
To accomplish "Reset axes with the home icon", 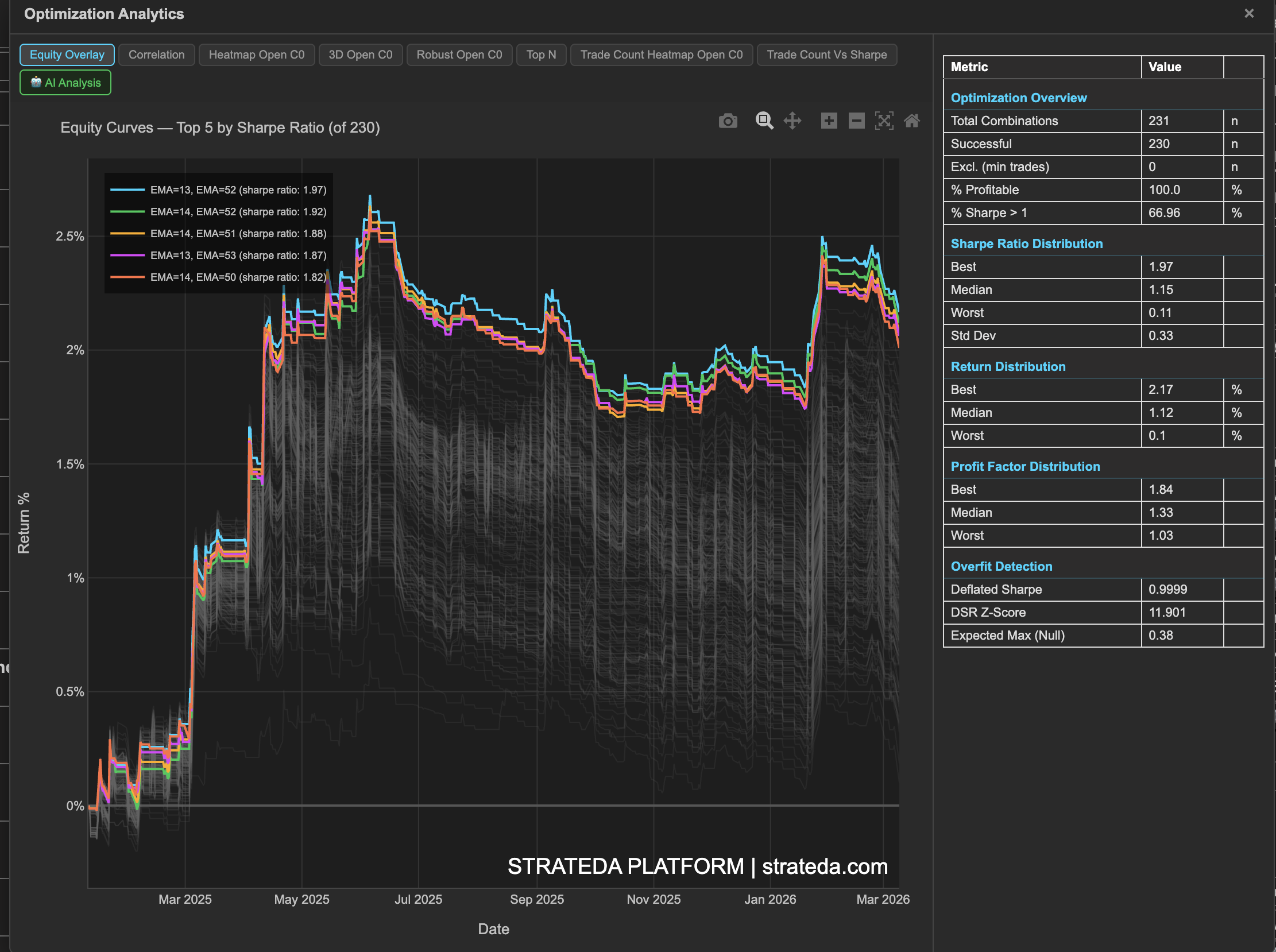I will point(912,121).
